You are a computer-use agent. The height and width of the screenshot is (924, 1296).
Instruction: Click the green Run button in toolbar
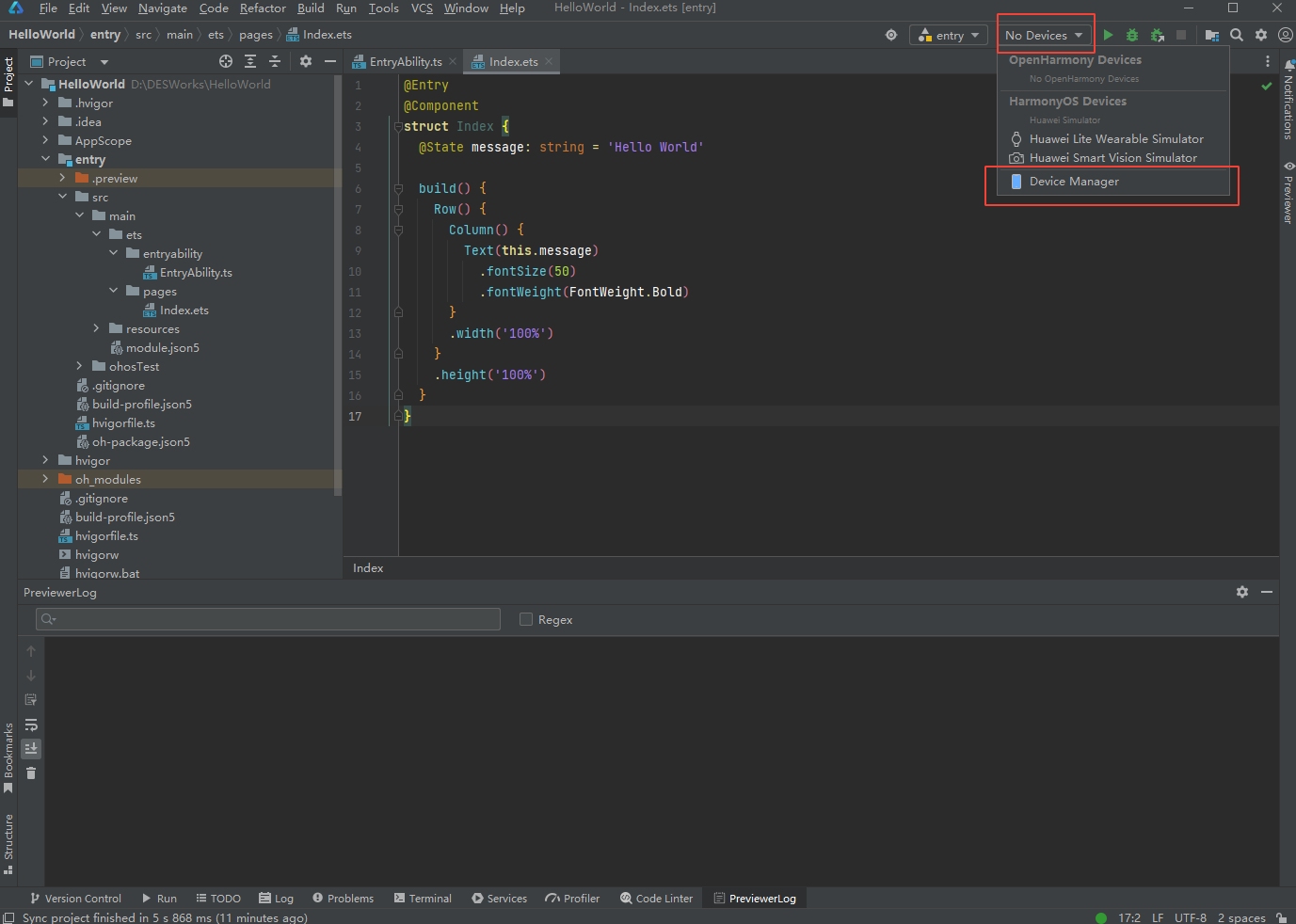(1108, 35)
